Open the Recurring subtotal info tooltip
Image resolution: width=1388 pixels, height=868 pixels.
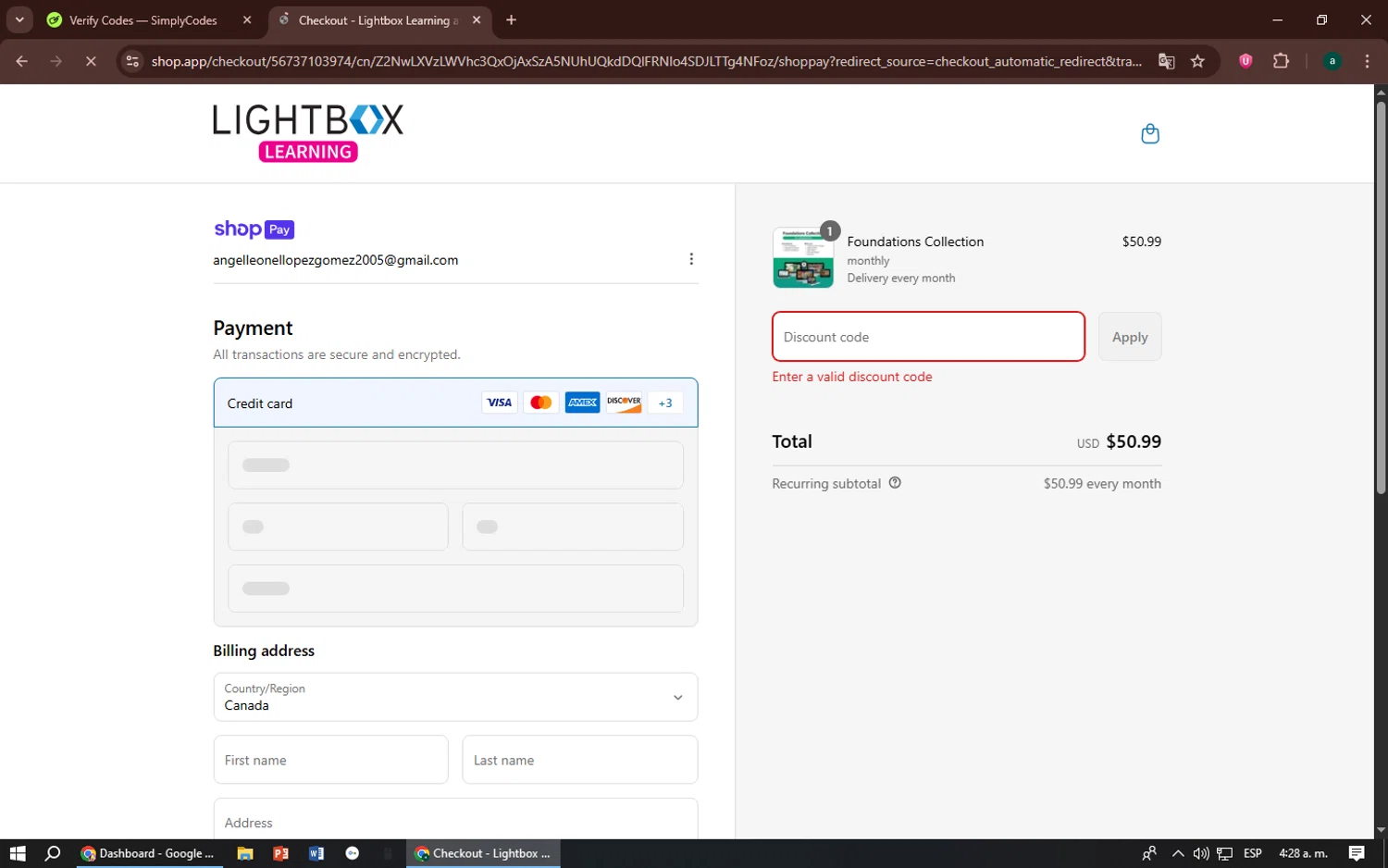[895, 483]
